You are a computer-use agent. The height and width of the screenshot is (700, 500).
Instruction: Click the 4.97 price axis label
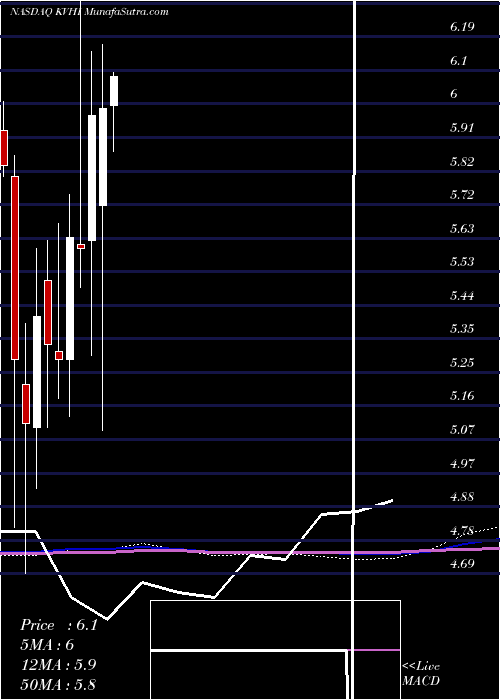[462, 463]
